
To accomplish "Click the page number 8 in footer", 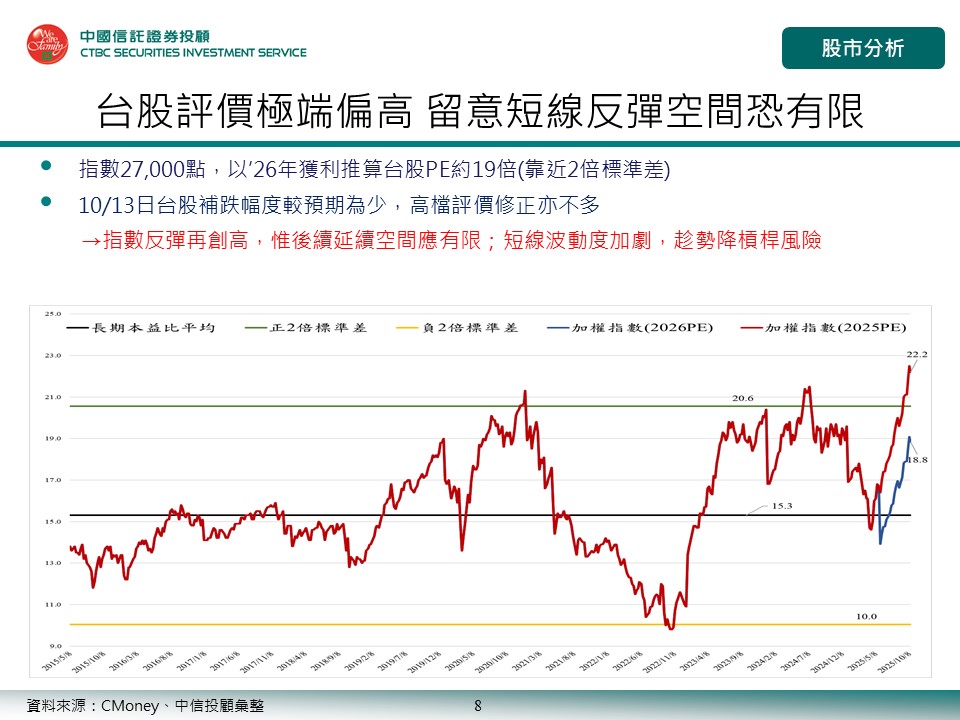I will [x=478, y=705].
